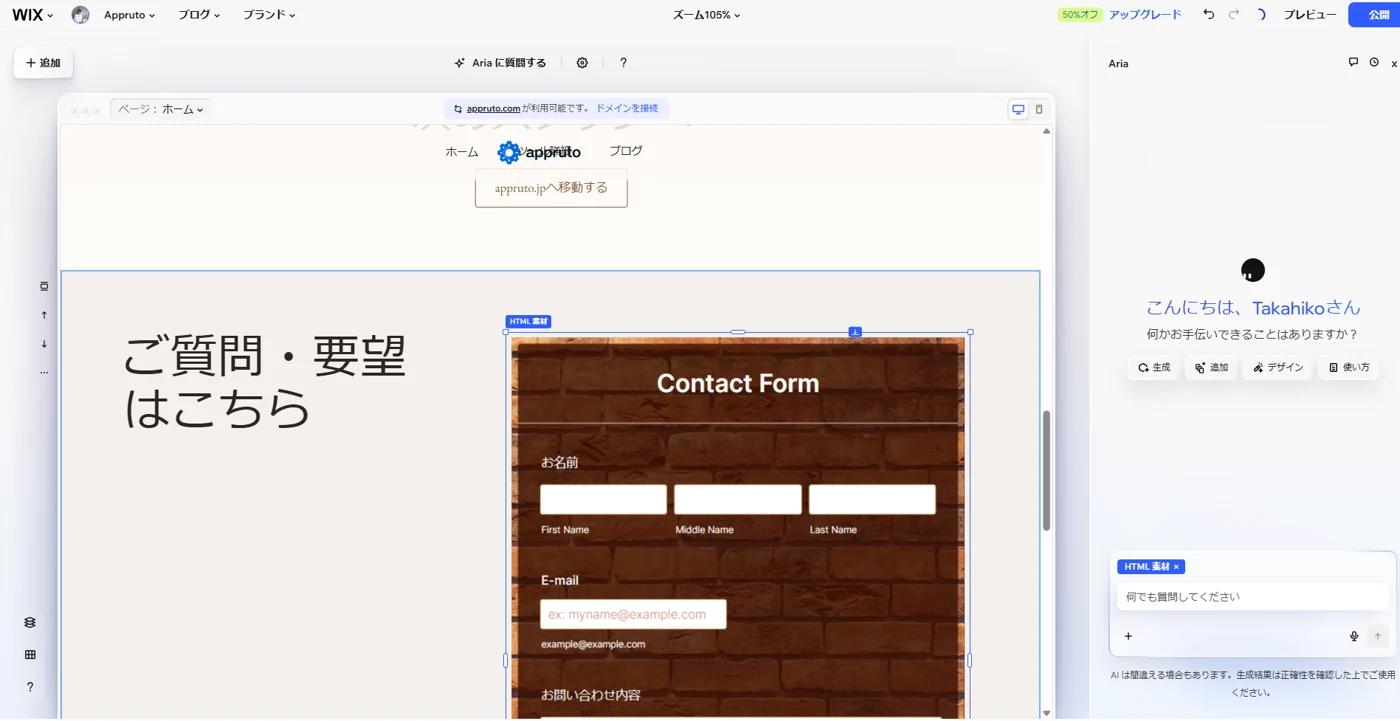This screenshot has height=721, width=1400.
Task: Open the ズーム105% zoom dropdown
Action: tap(707, 15)
